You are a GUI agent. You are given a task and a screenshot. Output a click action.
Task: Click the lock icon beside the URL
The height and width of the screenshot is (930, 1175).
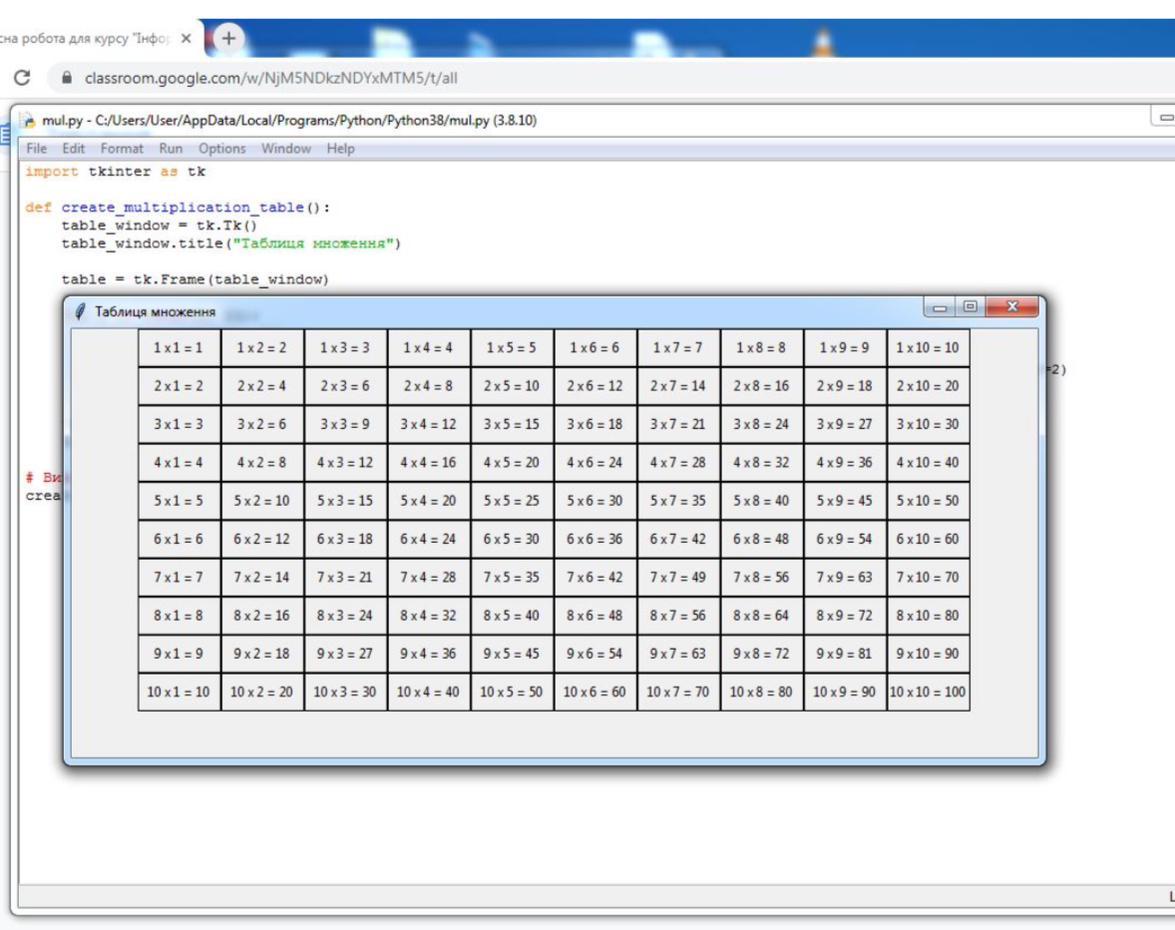[67, 78]
